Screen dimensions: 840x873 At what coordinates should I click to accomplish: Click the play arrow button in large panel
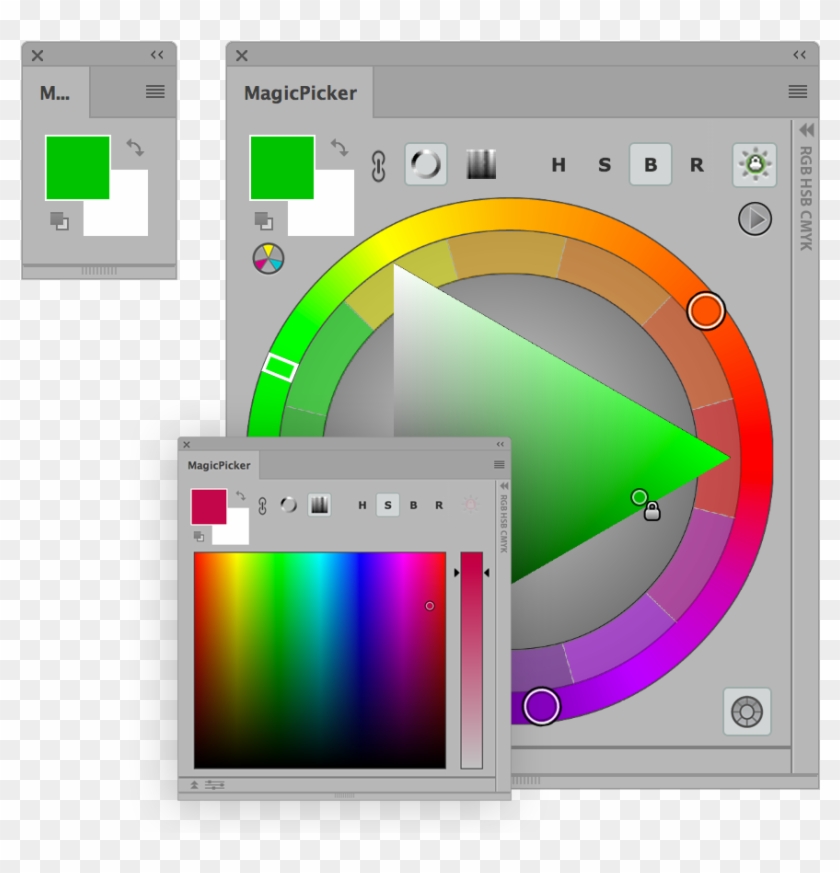pyautogui.click(x=755, y=219)
